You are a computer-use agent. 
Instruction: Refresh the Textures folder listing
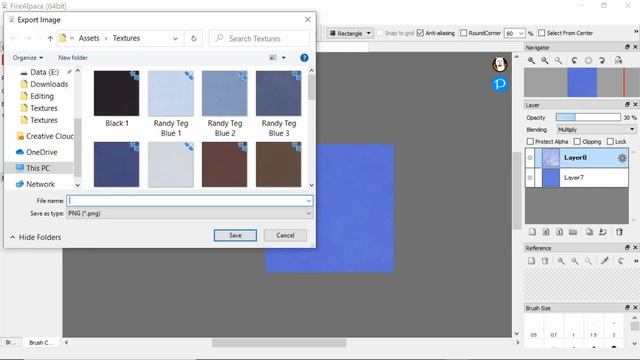(193, 38)
